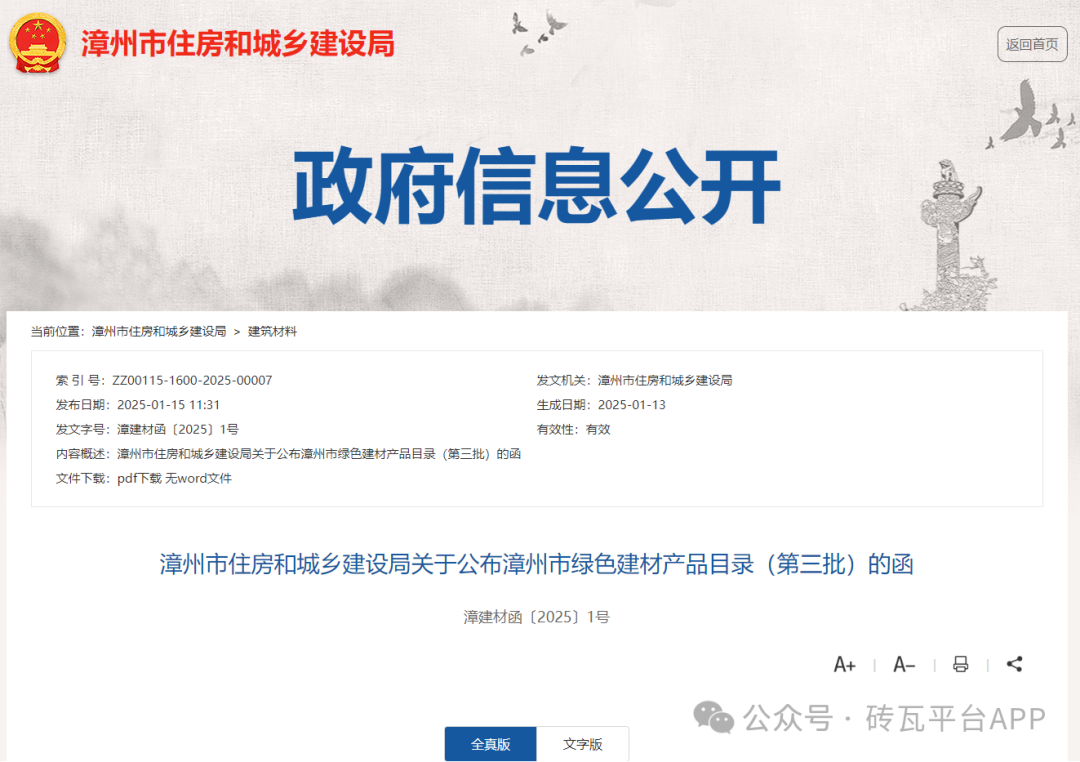Screen dimensions: 1080x762
Task: Switch to the 文字版 tab
Action: (582, 744)
